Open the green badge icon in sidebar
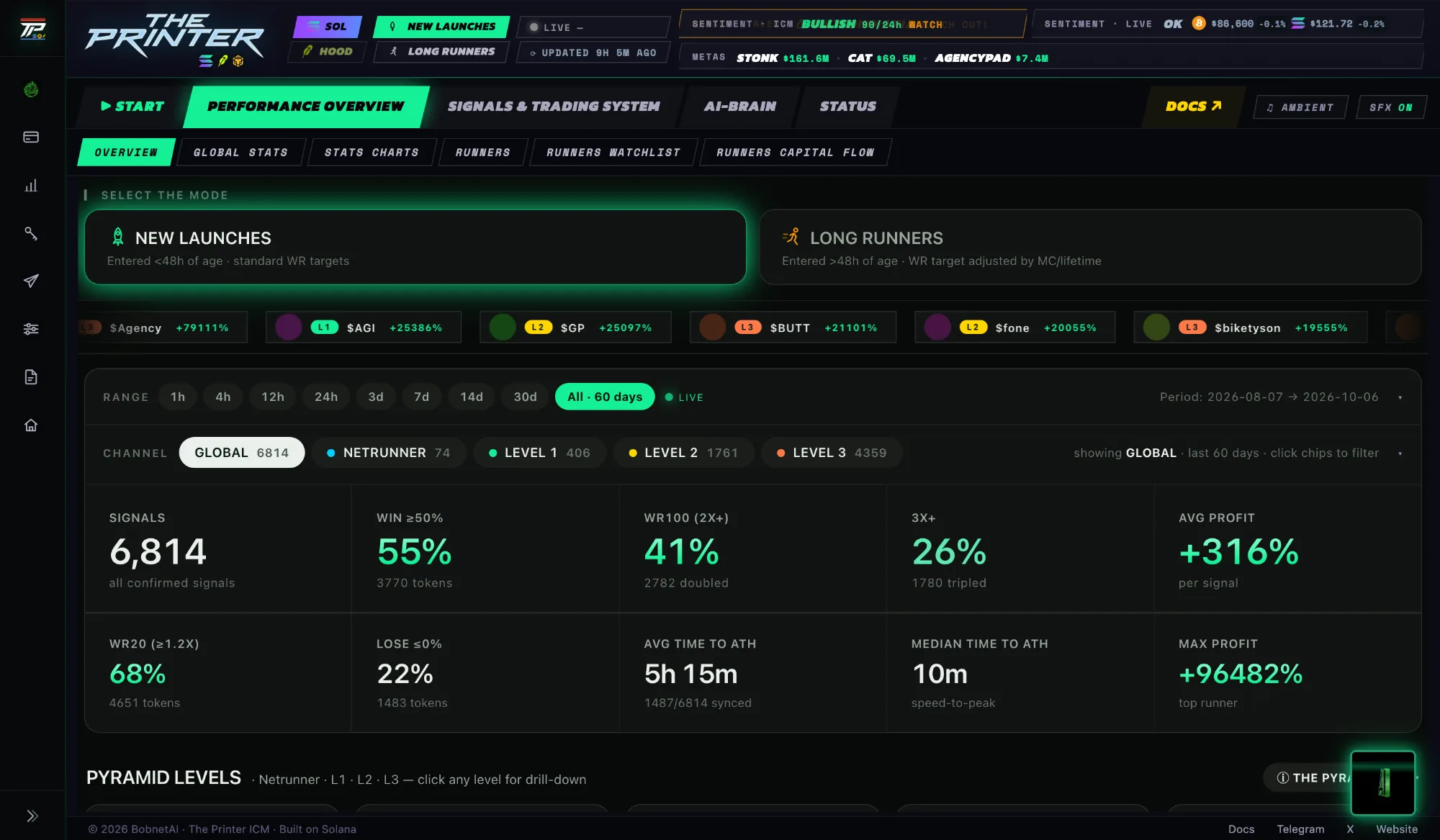This screenshot has height=840, width=1440. point(31,90)
